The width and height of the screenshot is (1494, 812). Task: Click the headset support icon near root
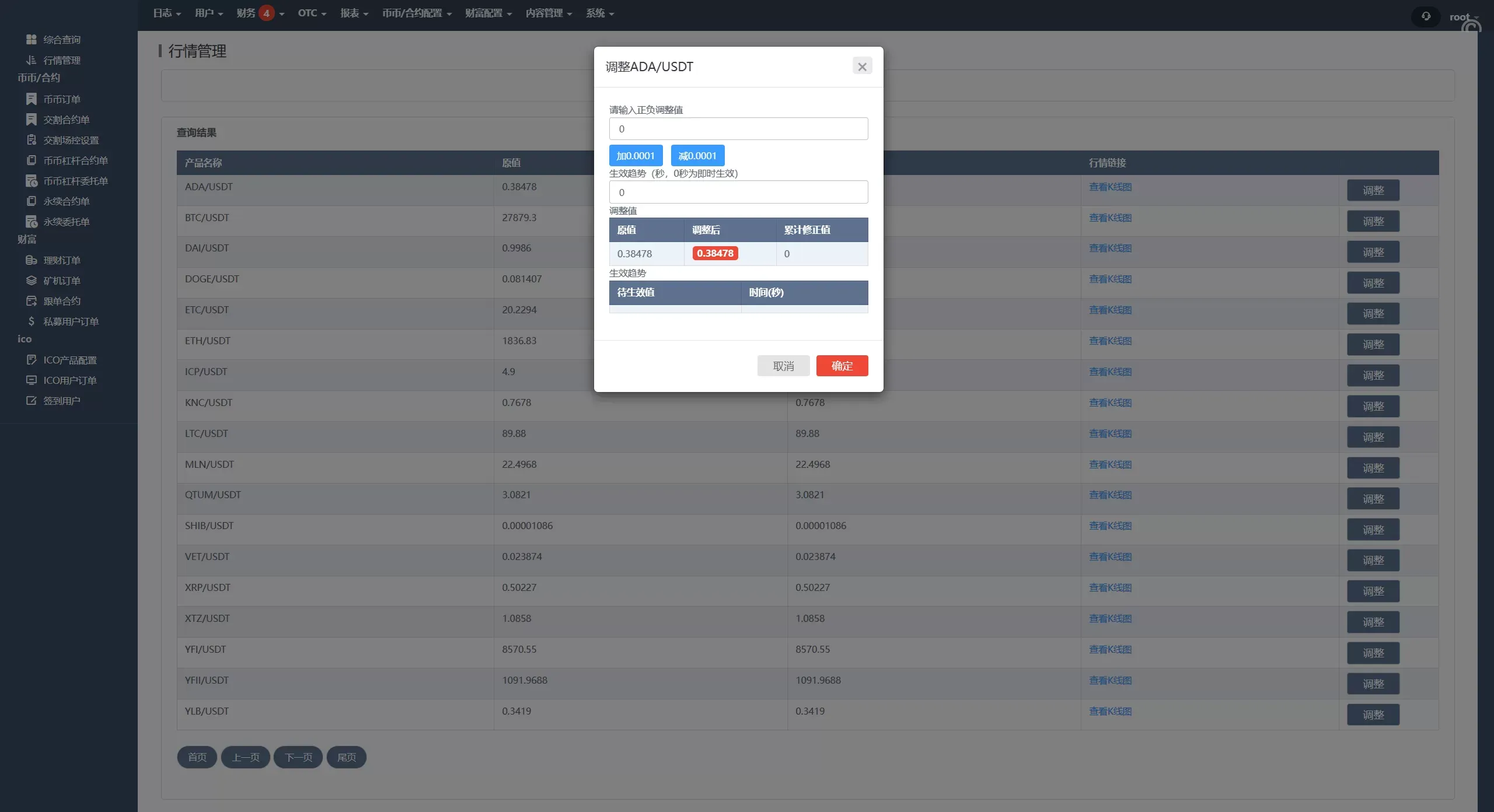(1426, 16)
